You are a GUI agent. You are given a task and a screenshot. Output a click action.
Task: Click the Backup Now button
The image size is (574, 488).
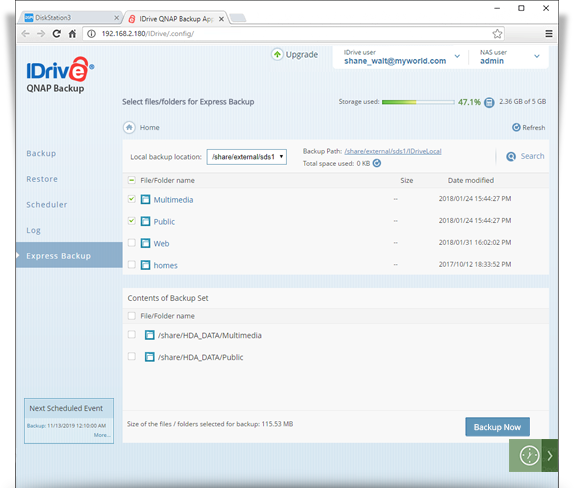click(497, 427)
